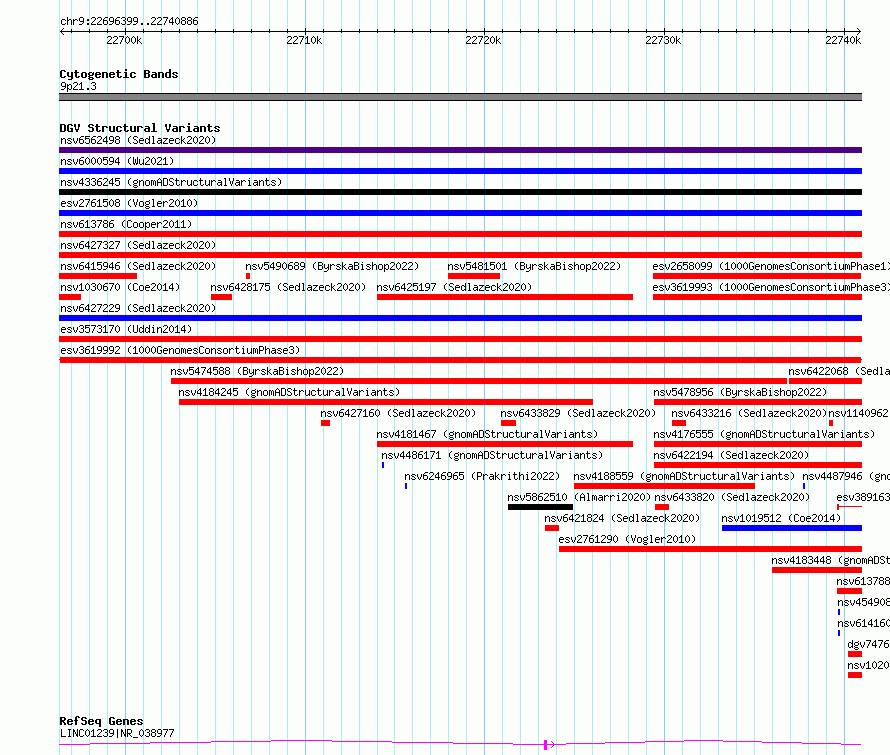Viewport: 890px width, 755px height.
Task: Click the right arrow on the ruler
Action: click(x=859, y=32)
